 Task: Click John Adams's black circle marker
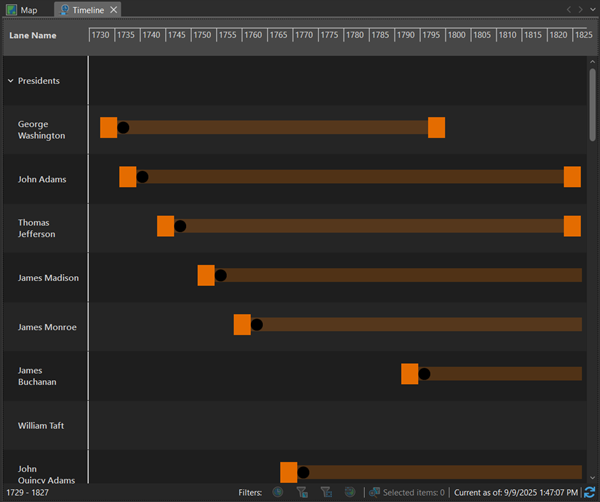coord(142,177)
